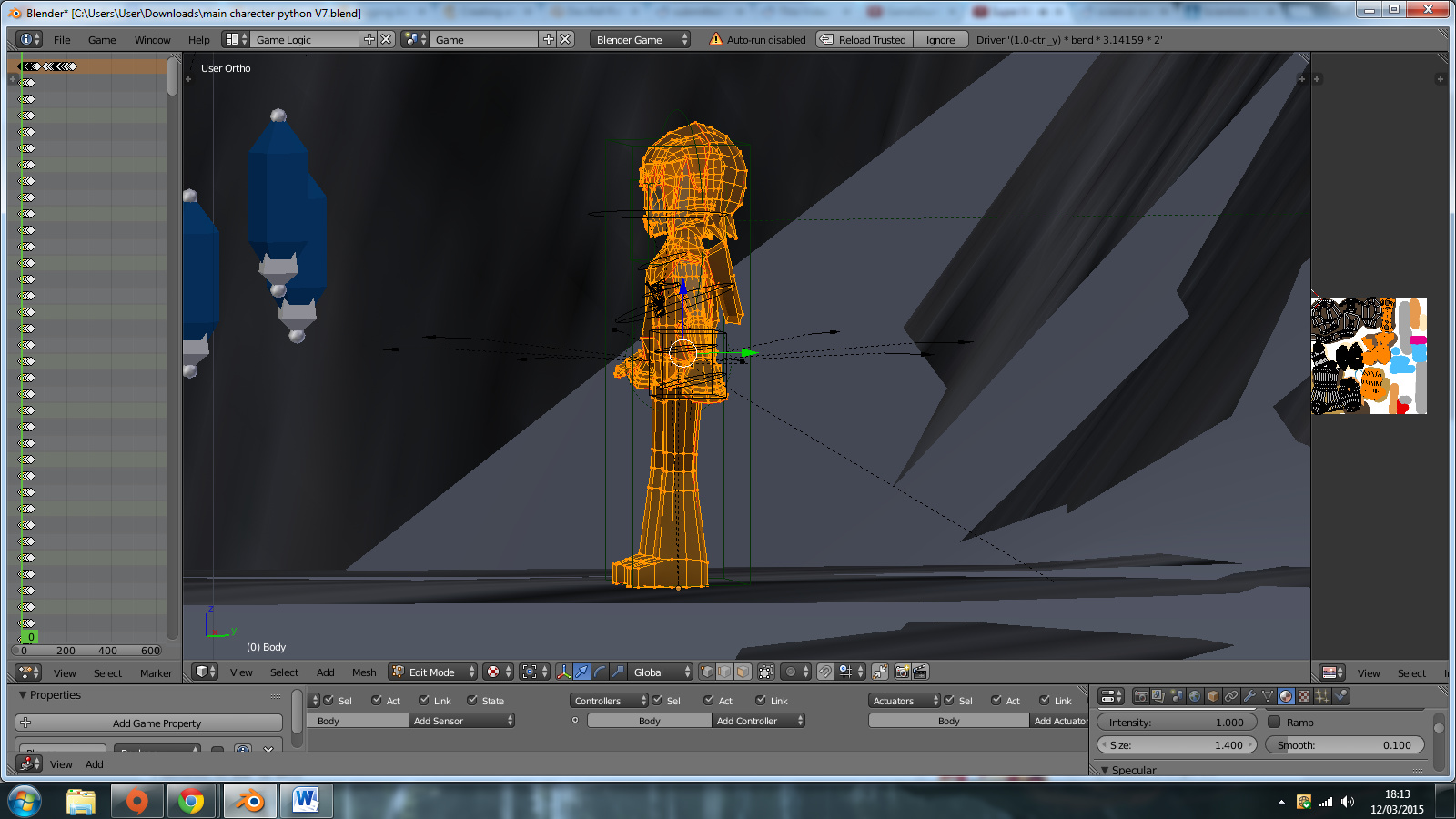Open the Object properties cube tab

[x=1213, y=696]
